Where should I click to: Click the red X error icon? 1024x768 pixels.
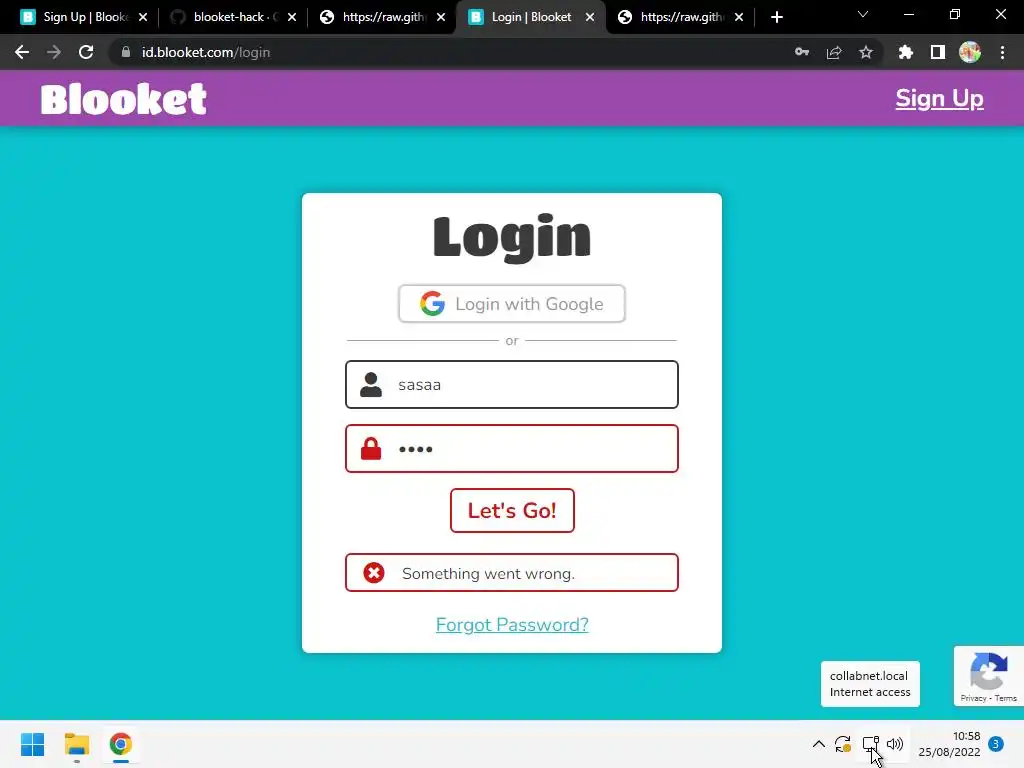(374, 573)
